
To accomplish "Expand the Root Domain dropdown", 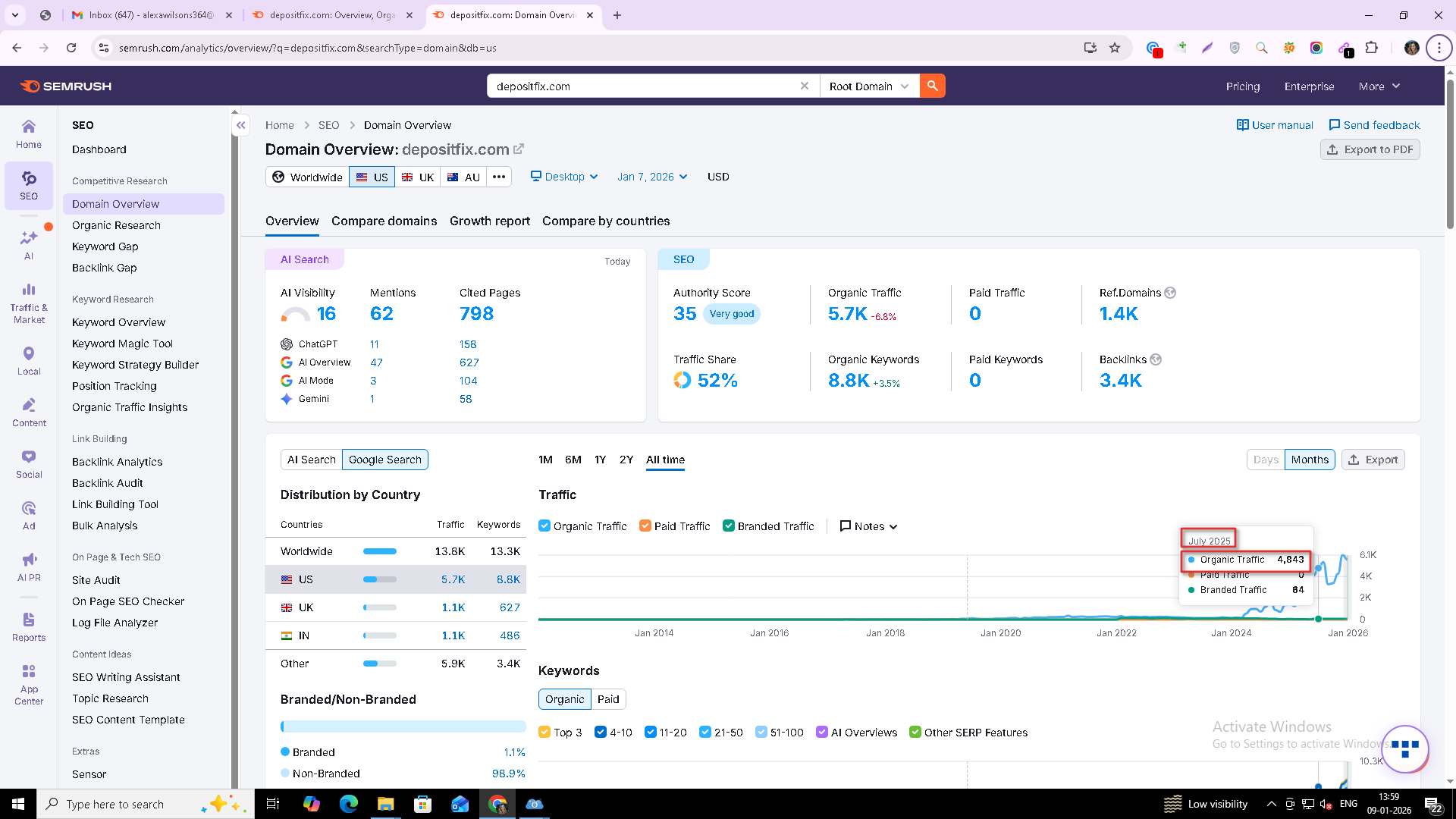I will pos(869,86).
